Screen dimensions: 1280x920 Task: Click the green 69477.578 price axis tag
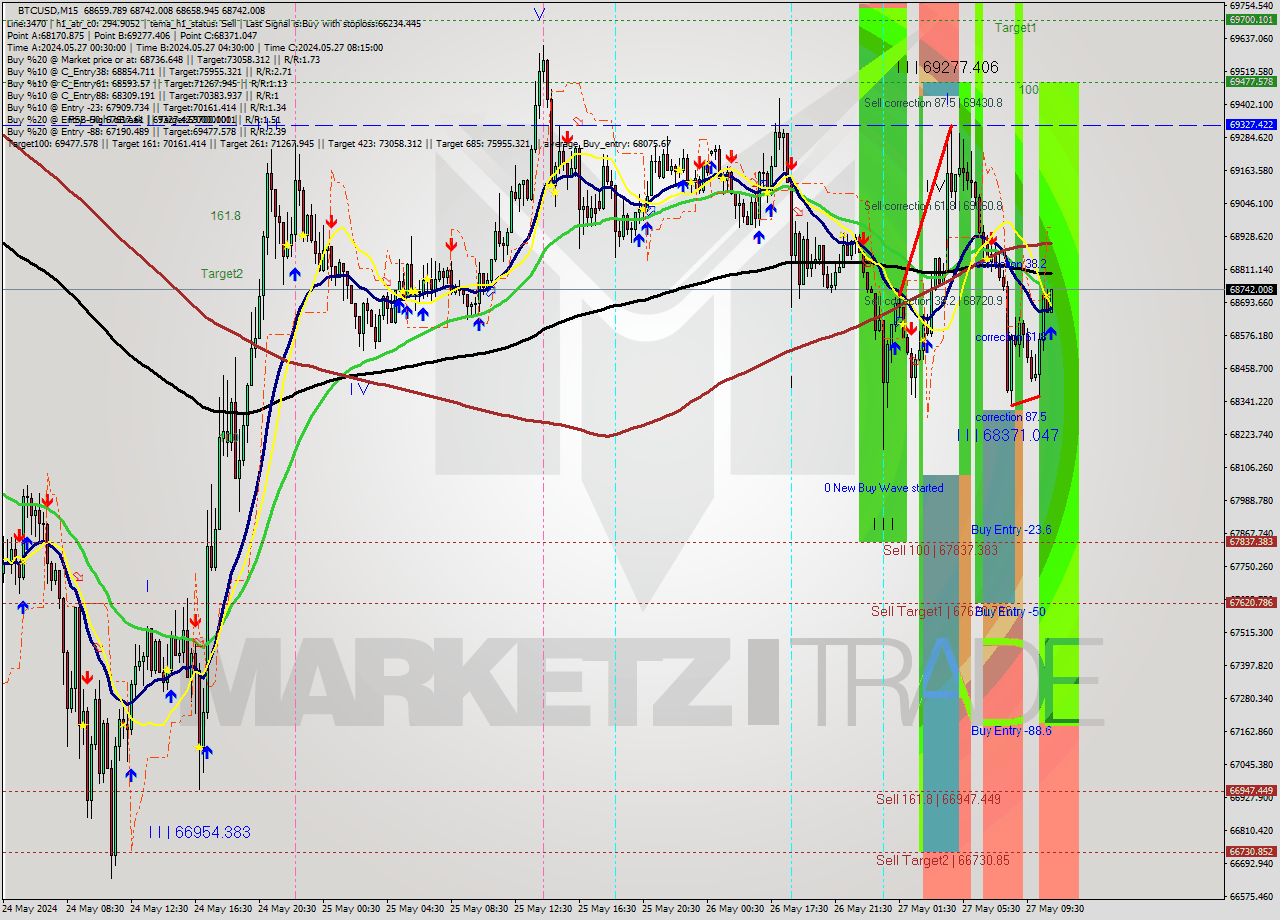point(1251,82)
